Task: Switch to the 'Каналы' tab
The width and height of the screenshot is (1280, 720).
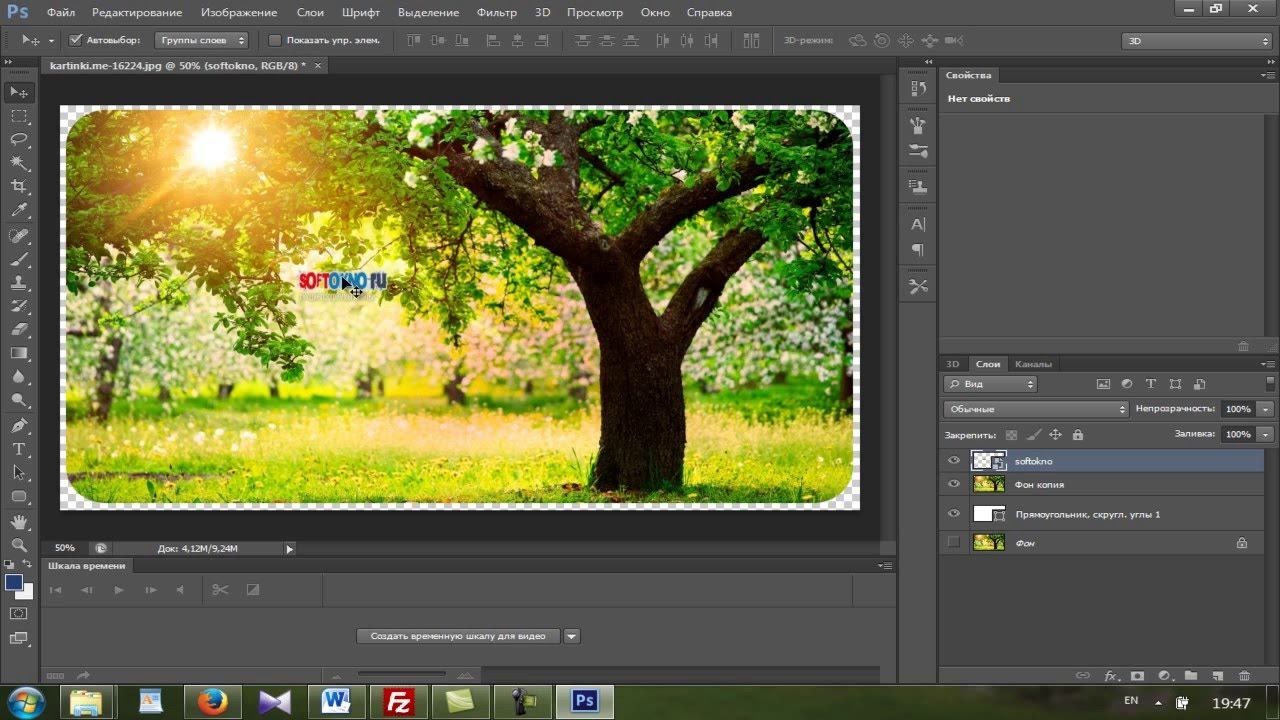Action: click(x=1033, y=364)
